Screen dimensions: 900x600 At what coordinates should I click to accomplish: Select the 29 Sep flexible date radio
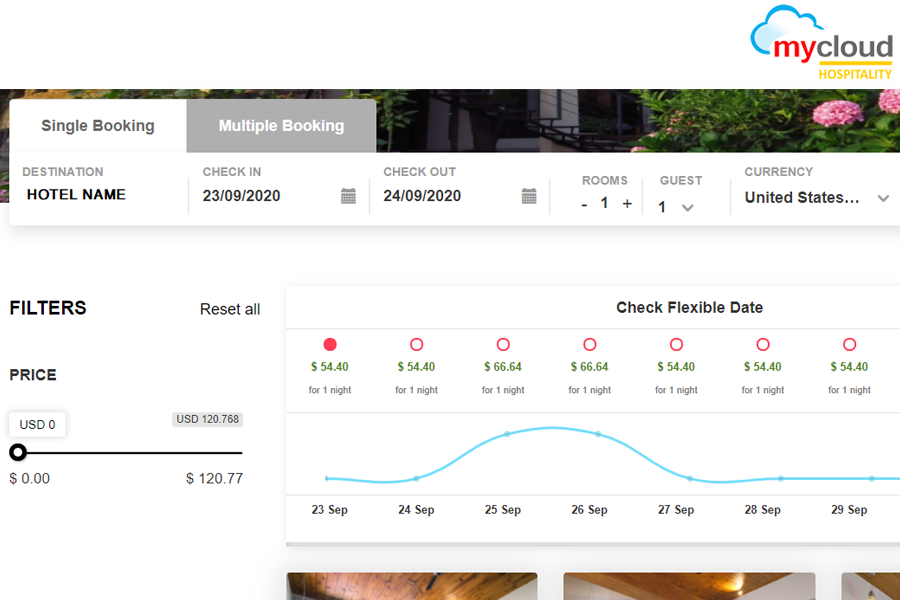click(849, 344)
